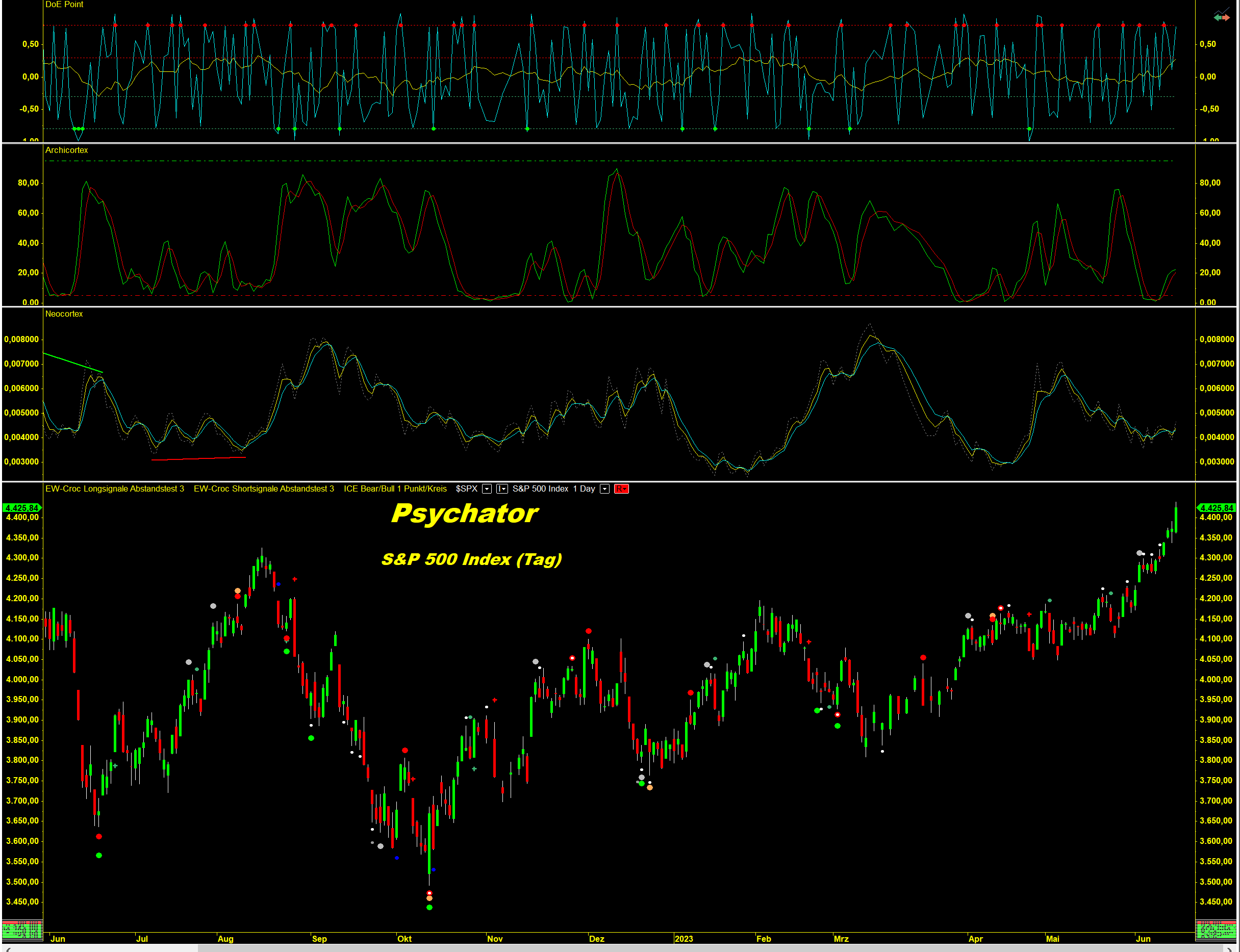The image size is (1240, 952).
Task: Select EW-Croc Shortsignale Abstandstest 3 label
Action: (x=264, y=489)
